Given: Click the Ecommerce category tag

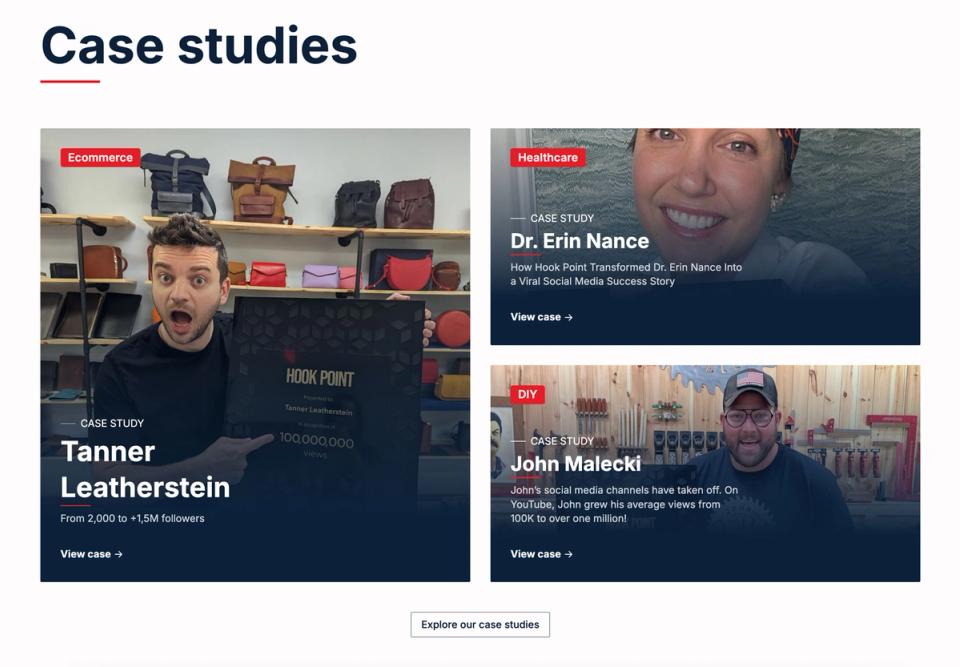Looking at the screenshot, I should point(100,157).
